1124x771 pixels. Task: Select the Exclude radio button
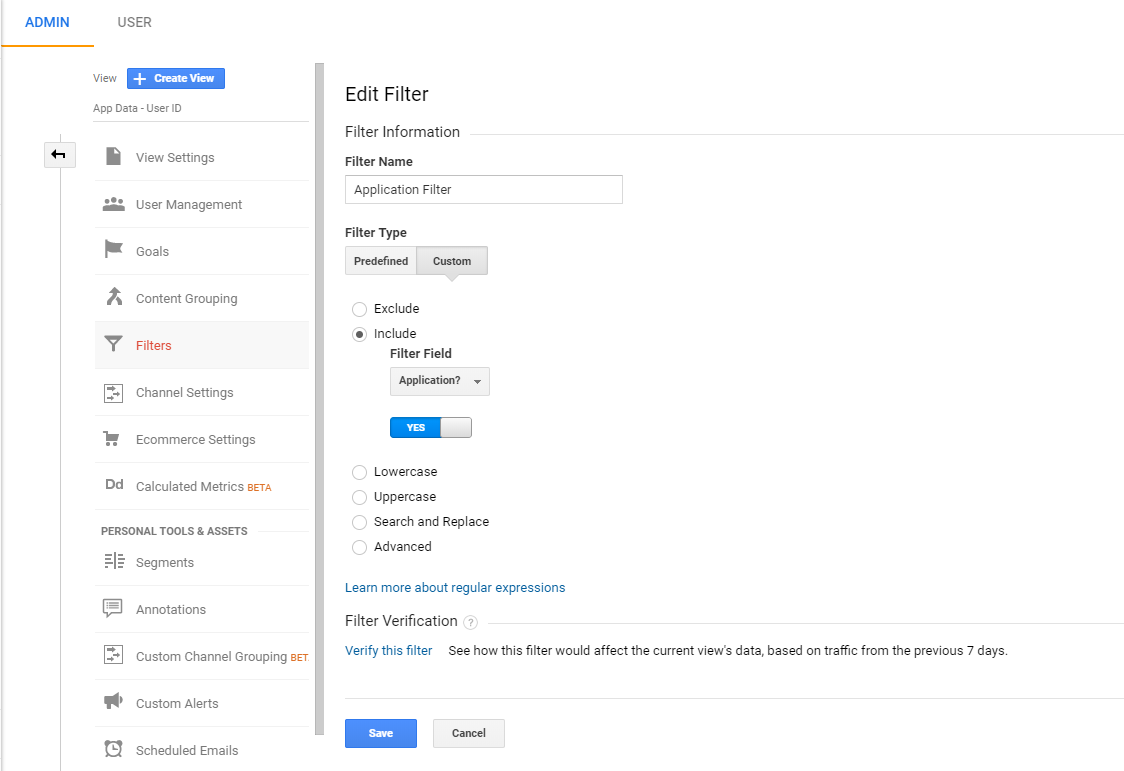[359, 309]
